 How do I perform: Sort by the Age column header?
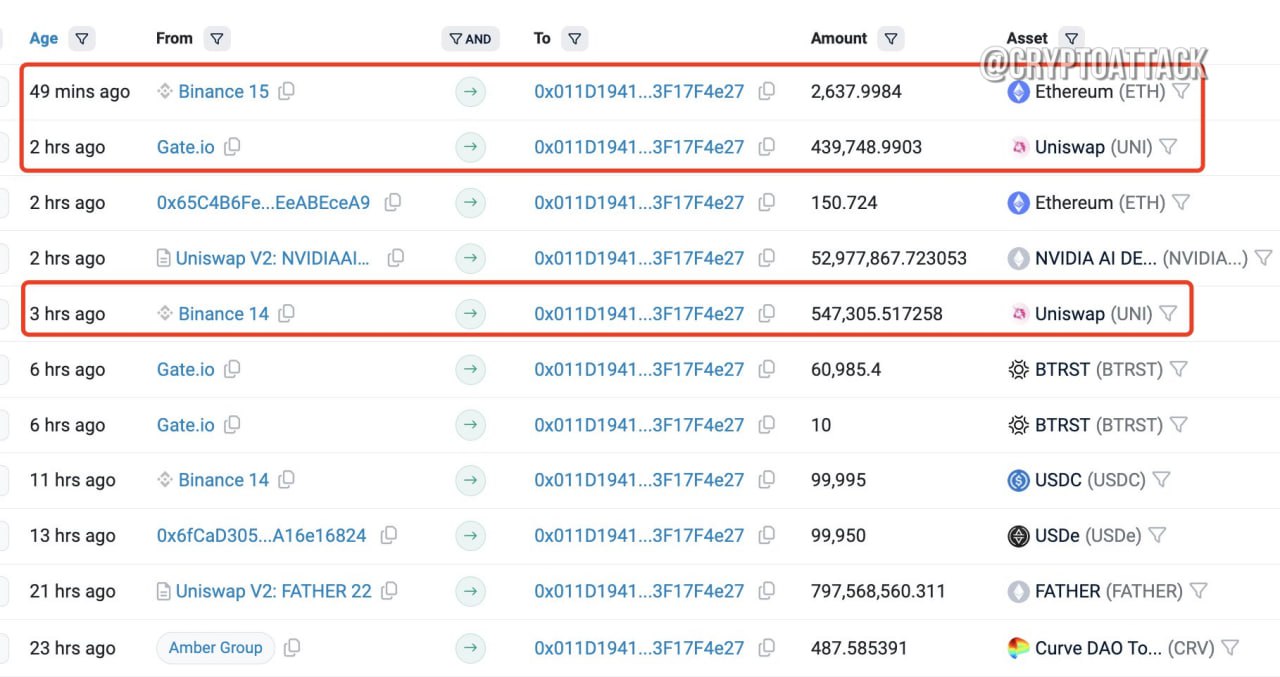click(44, 38)
